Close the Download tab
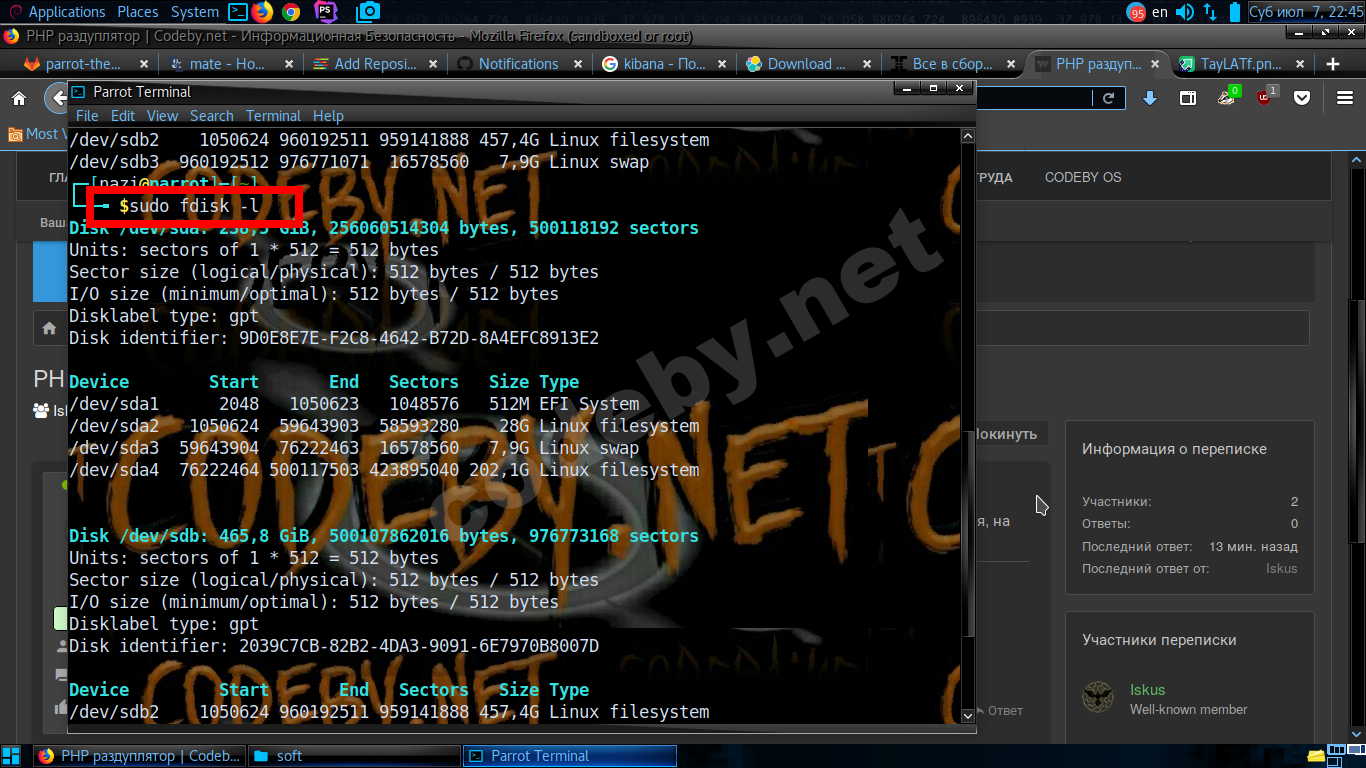The width and height of the screenshot is (1366, 768). 866,64
